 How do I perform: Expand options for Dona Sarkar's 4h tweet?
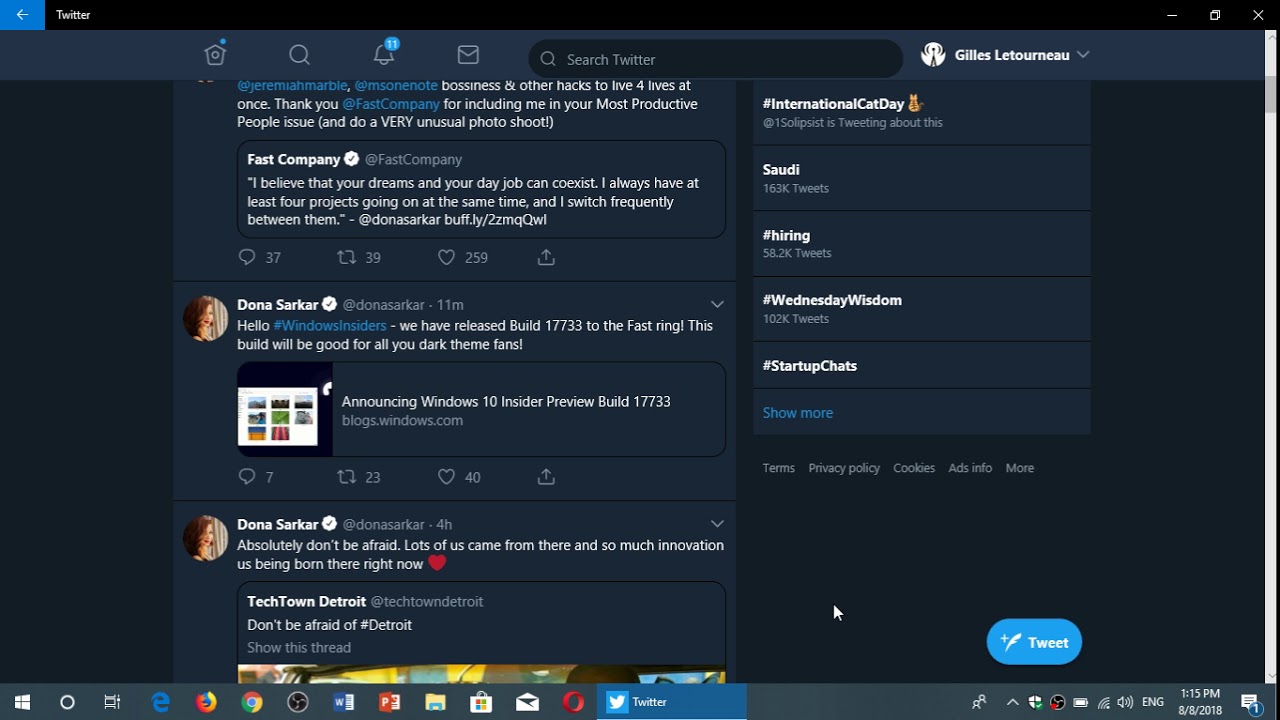point(717,524)
